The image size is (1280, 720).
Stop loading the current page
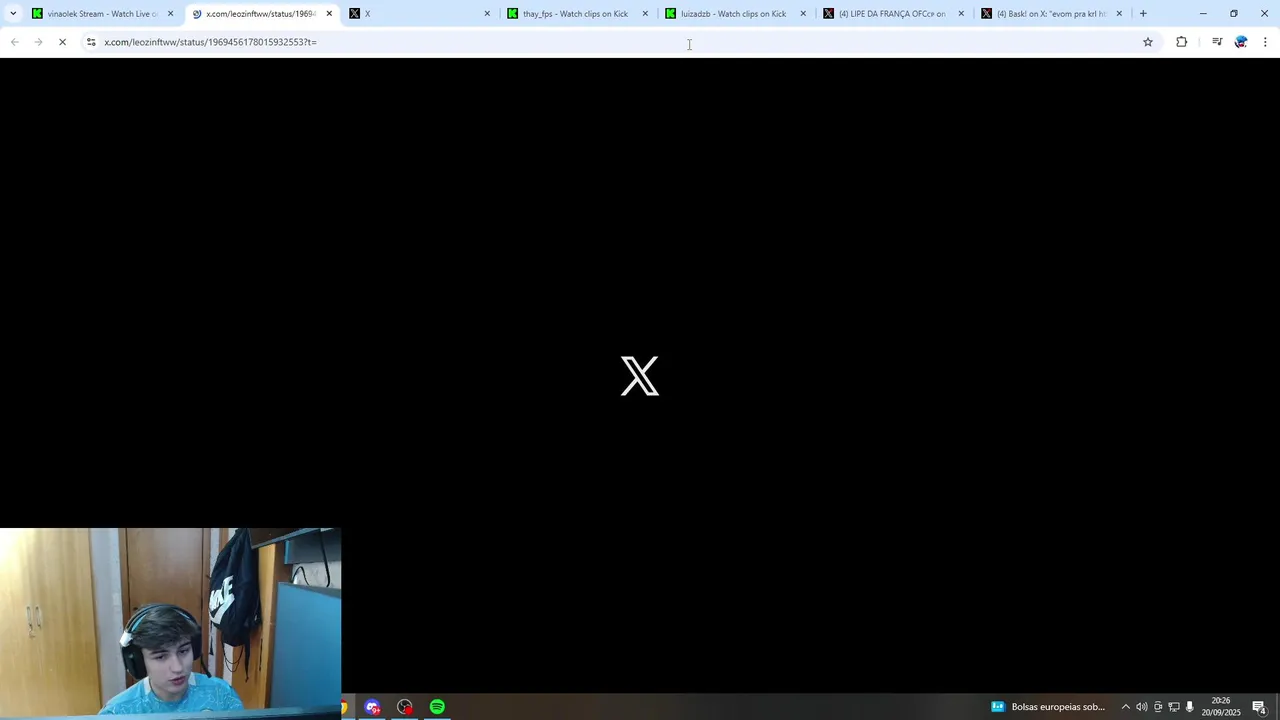[62, 42]
